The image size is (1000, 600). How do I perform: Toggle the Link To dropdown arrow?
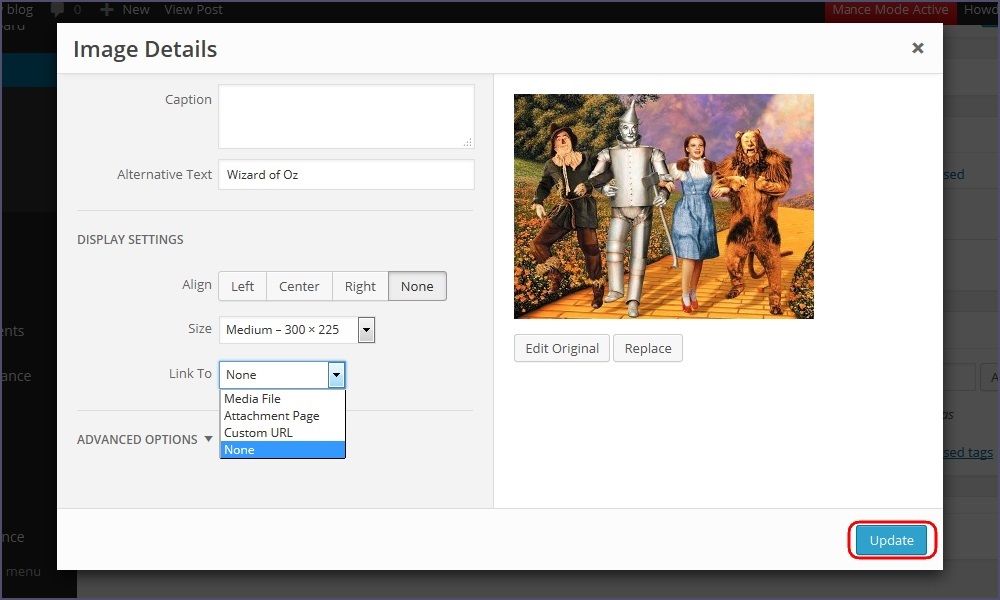click(337, 375)
